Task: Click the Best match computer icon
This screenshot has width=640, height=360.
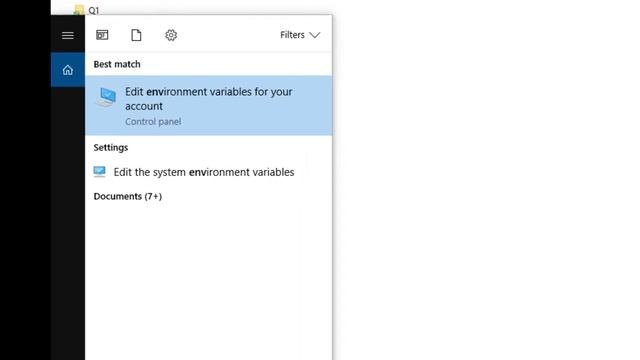Action: tap(106, 97)
